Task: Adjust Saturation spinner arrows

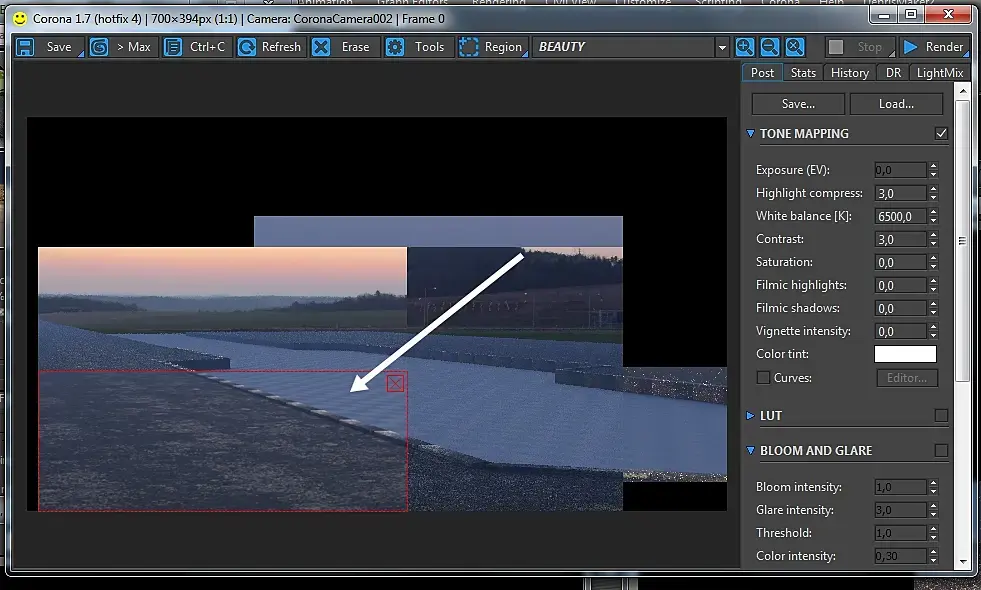Action: pyautogui.click(x=933, y=262)
